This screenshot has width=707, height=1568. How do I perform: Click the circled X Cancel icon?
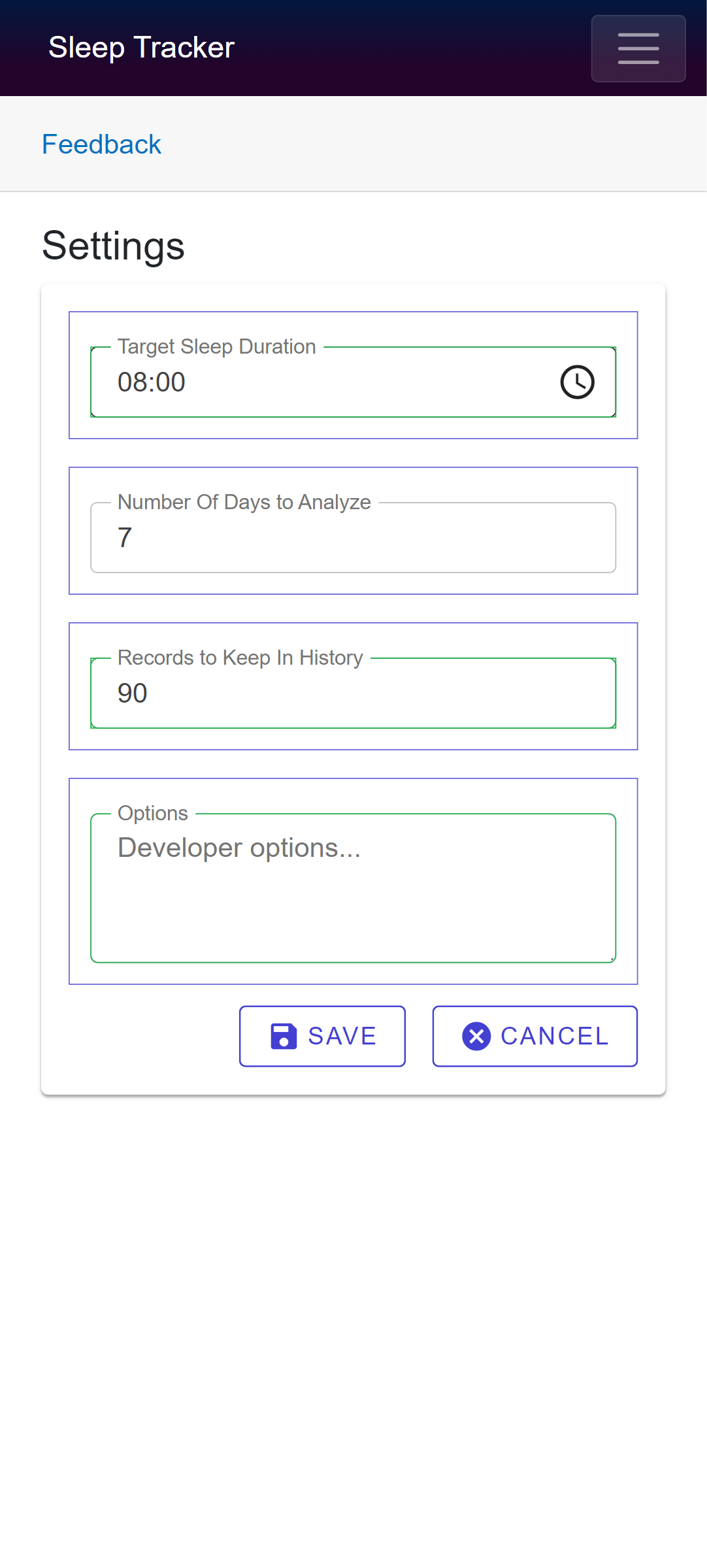[476, 1037]
